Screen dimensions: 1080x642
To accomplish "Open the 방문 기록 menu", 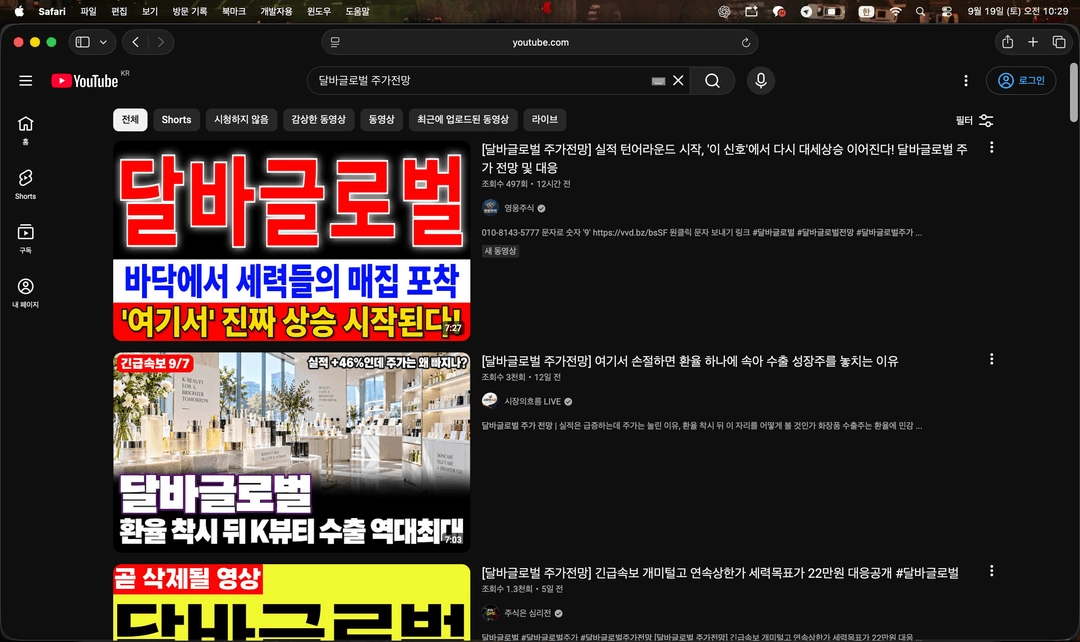I will coord(189,11).
